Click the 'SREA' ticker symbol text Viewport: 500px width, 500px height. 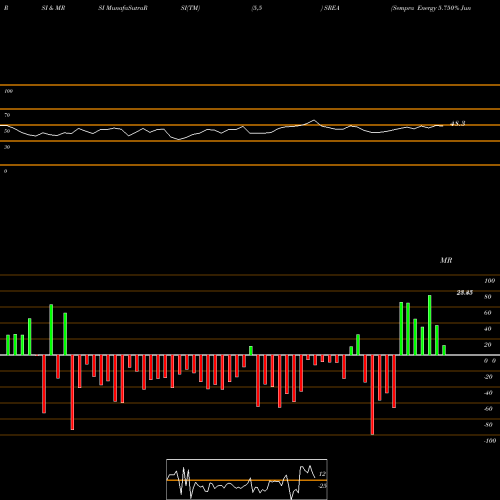(331, 8)
